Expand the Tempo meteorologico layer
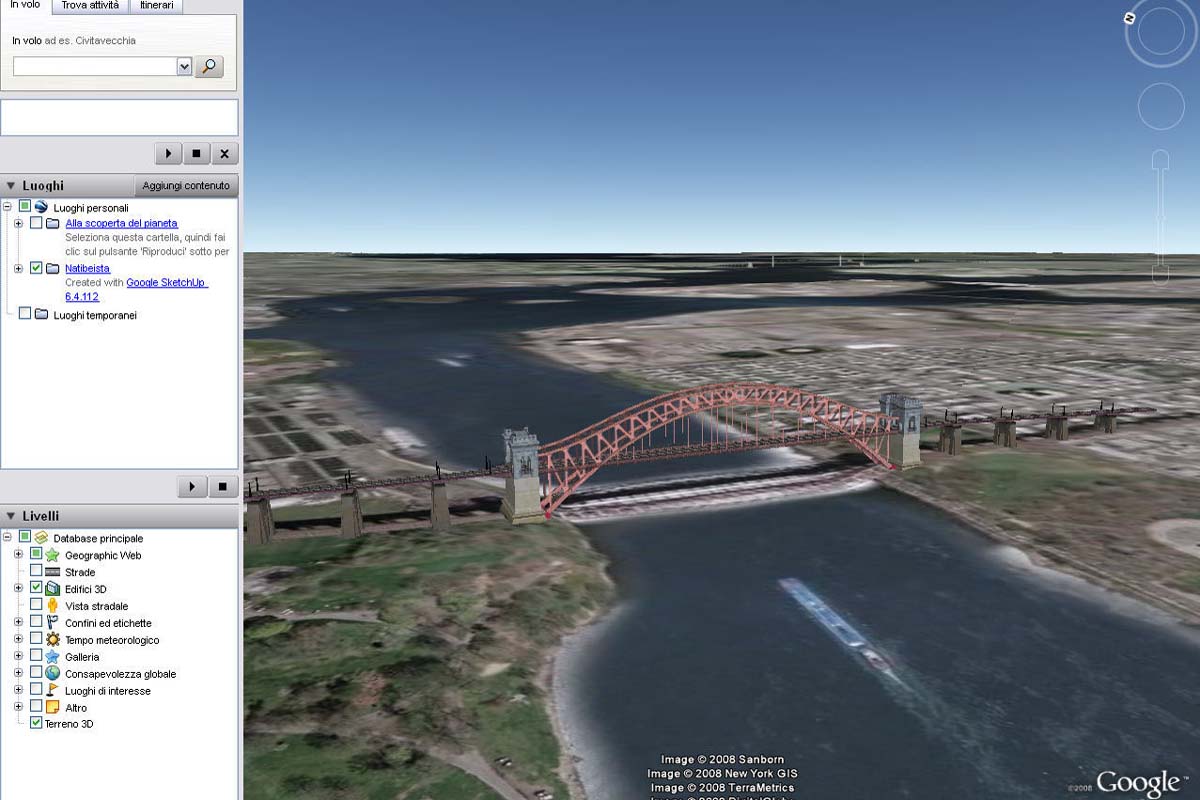The height and width of the screenshot is (800, 1200). (x=18, y=640)
